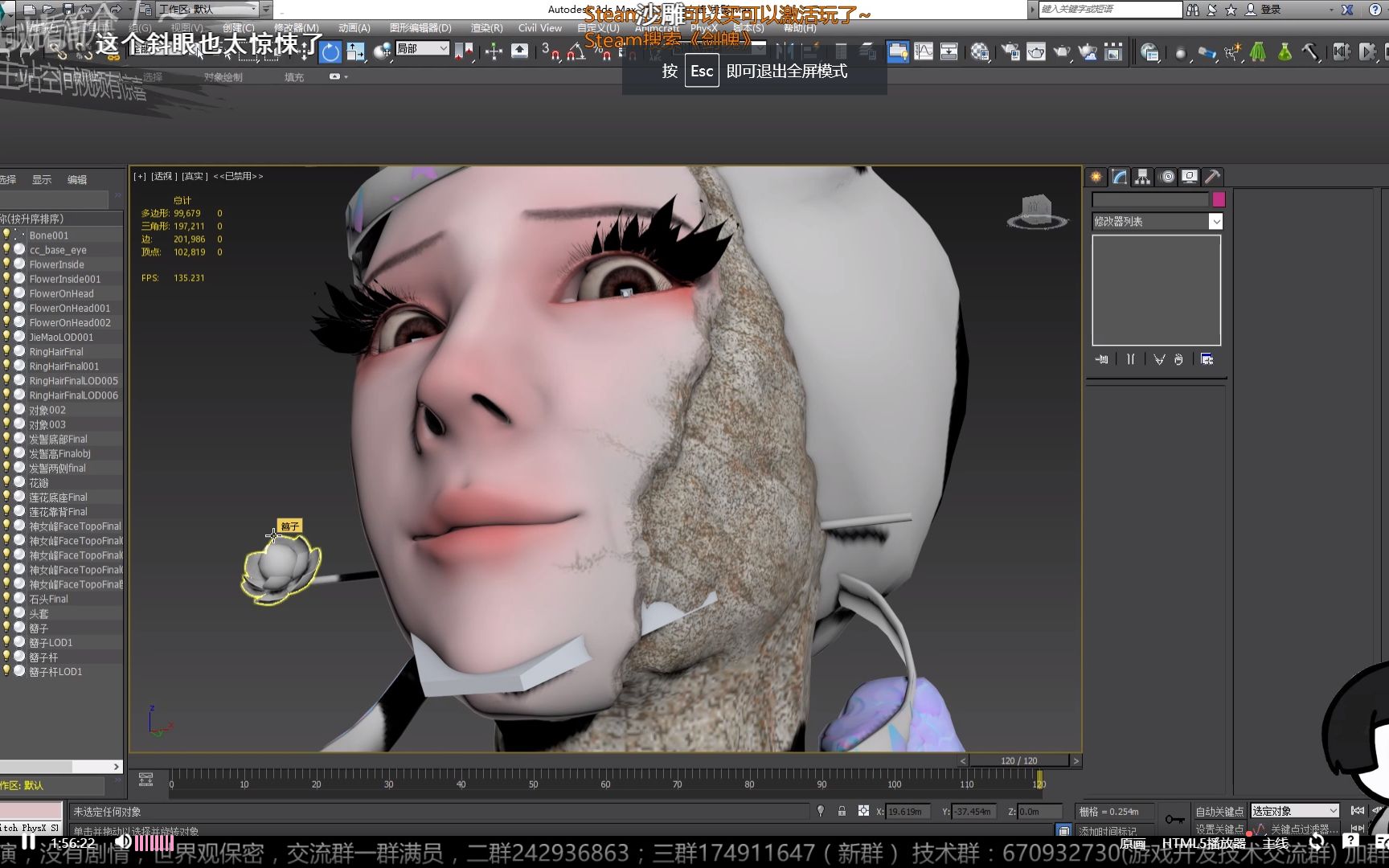Click the 120 / 120 time slider
The image size is (1389, 868).
(1019, 760)
